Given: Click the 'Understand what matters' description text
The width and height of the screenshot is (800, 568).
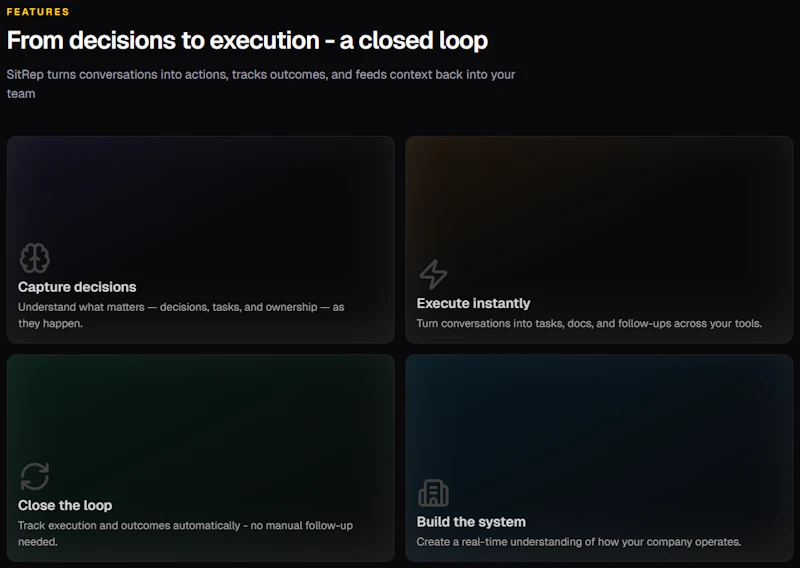Looking at the screenshot, I should tap(181, 315).
